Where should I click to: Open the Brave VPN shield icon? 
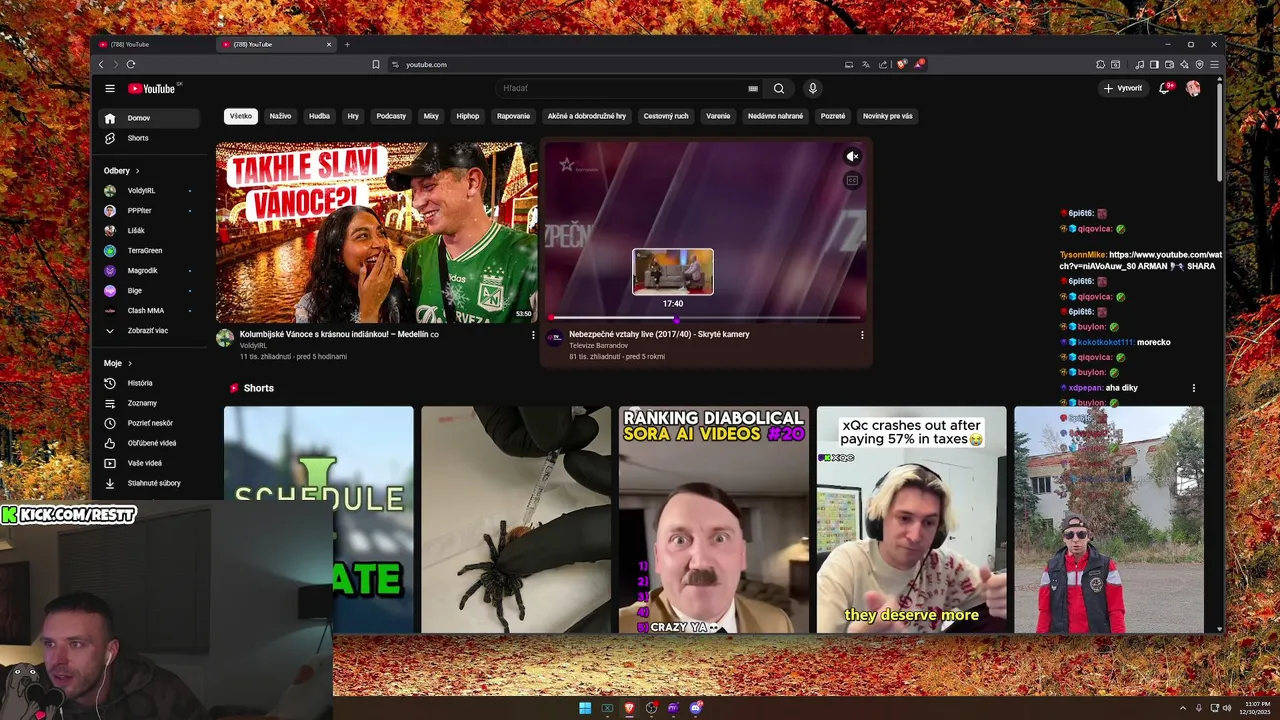pyautogui.click(x=1199, y=64)
